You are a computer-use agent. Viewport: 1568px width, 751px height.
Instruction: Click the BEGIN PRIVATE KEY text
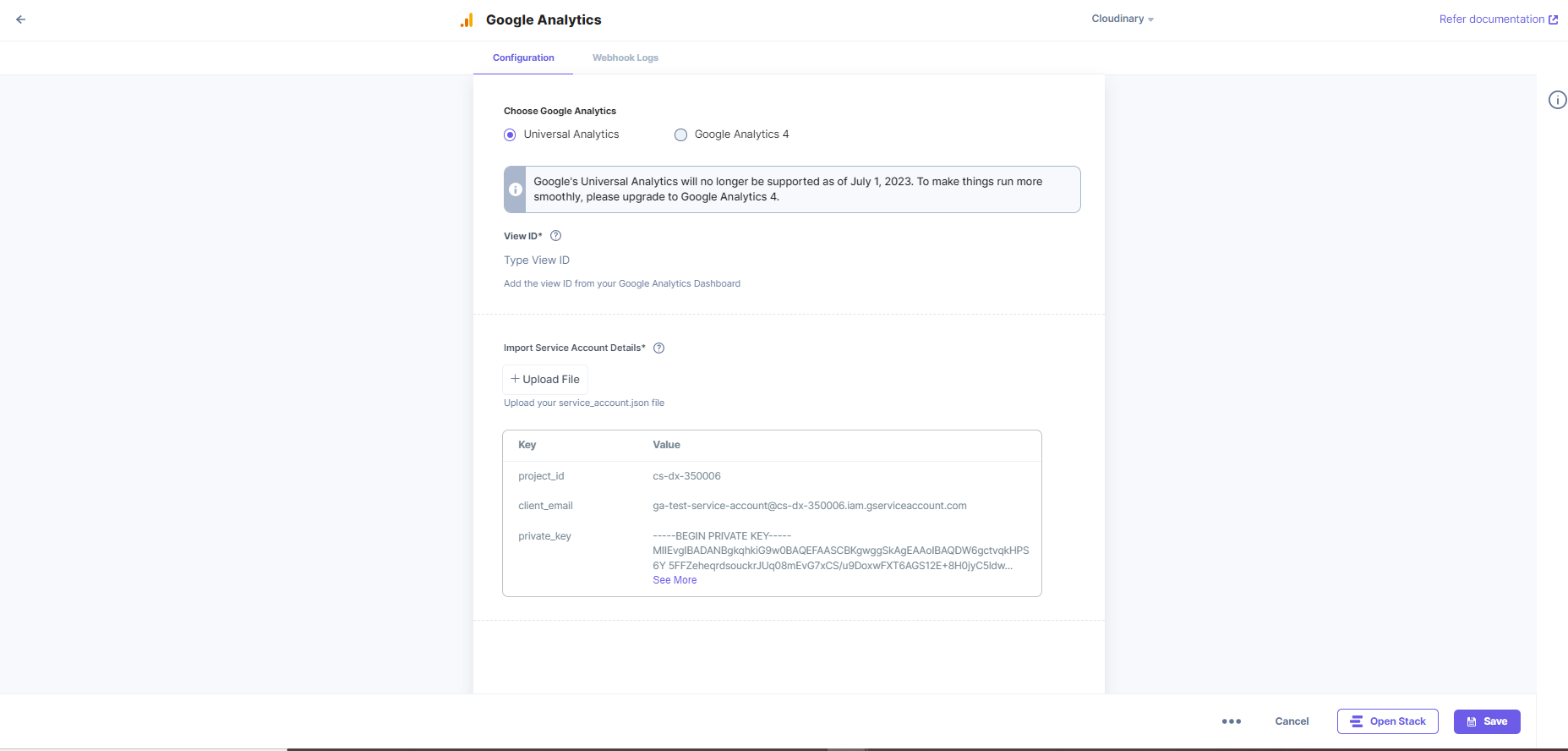(722, 536)
